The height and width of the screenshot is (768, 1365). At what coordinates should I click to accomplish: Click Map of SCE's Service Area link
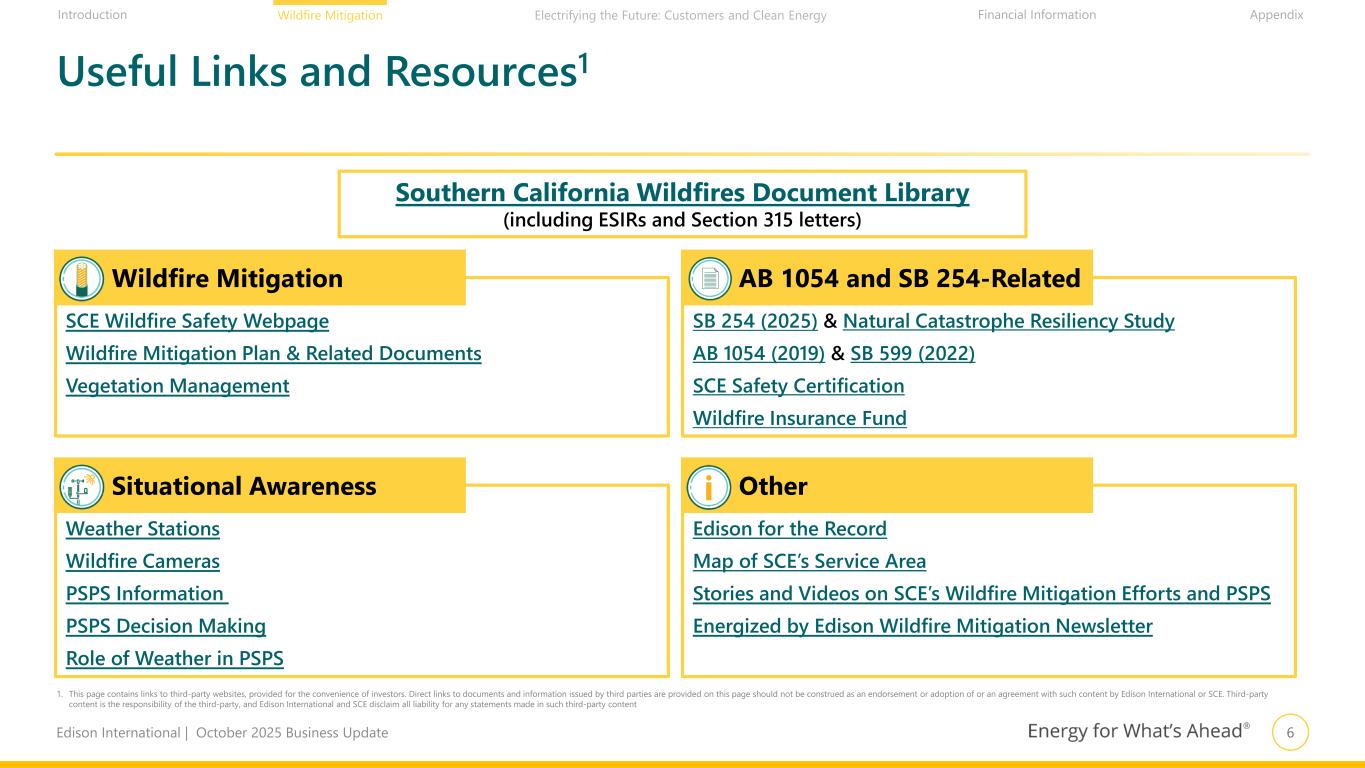pyautogui.click(x=809, y=562)
